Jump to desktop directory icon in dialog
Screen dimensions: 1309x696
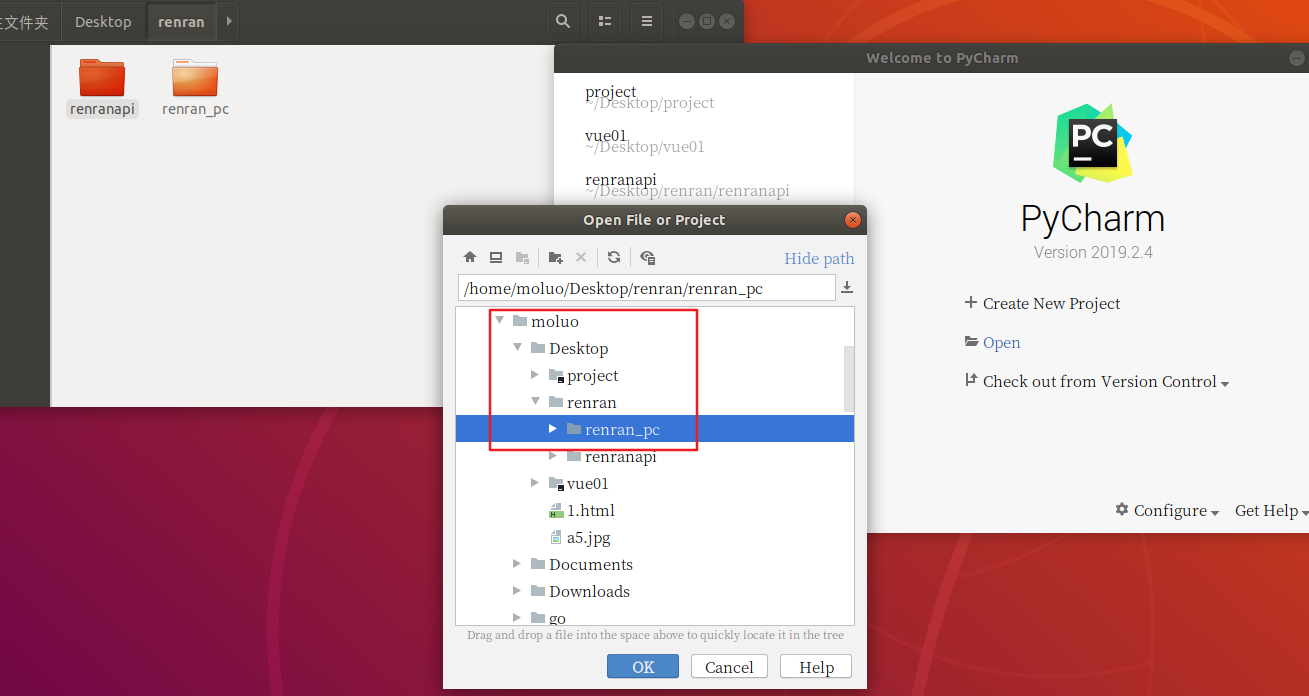(x=496, y=257)
